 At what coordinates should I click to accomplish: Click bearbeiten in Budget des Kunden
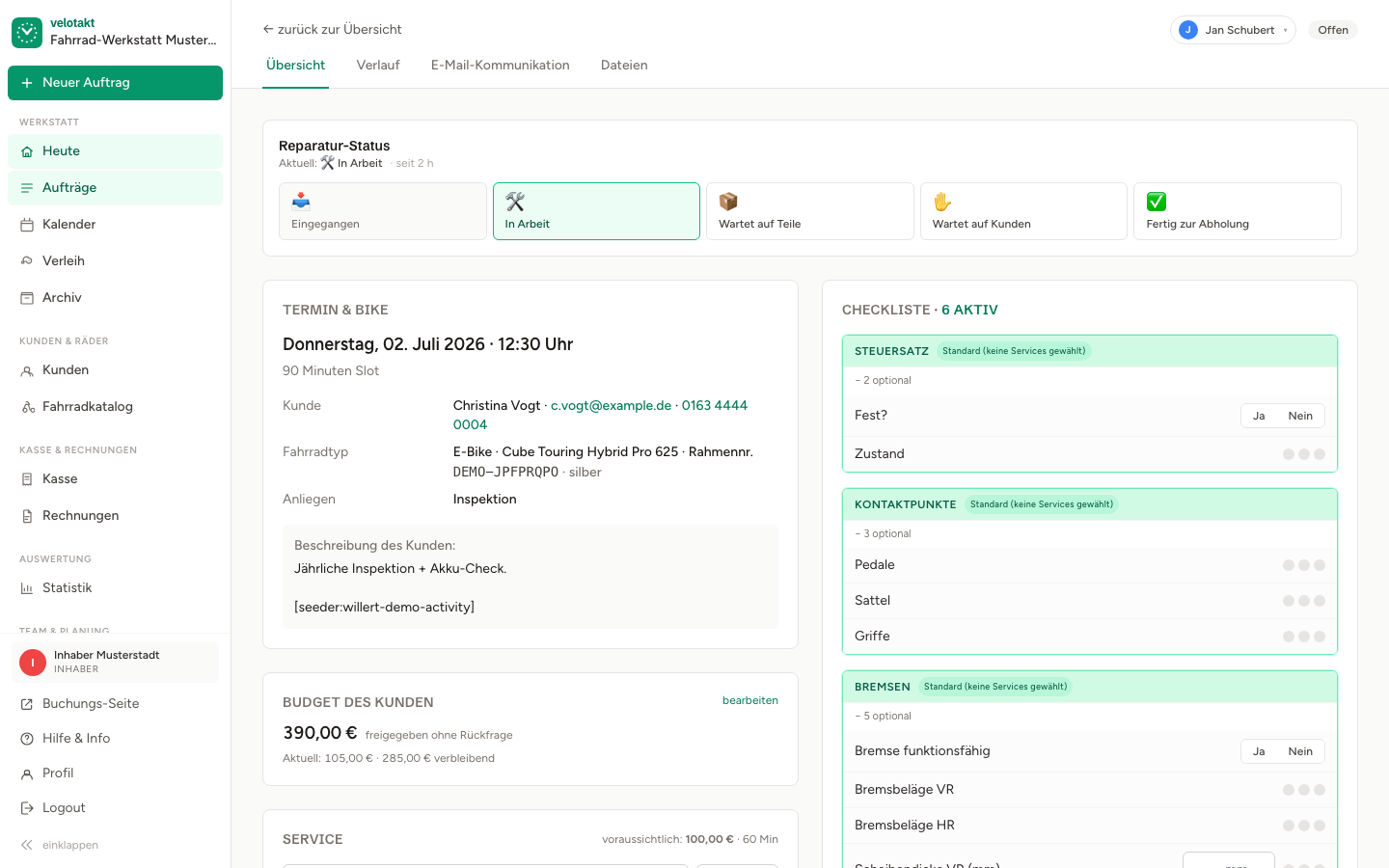[x=750, y=700]
